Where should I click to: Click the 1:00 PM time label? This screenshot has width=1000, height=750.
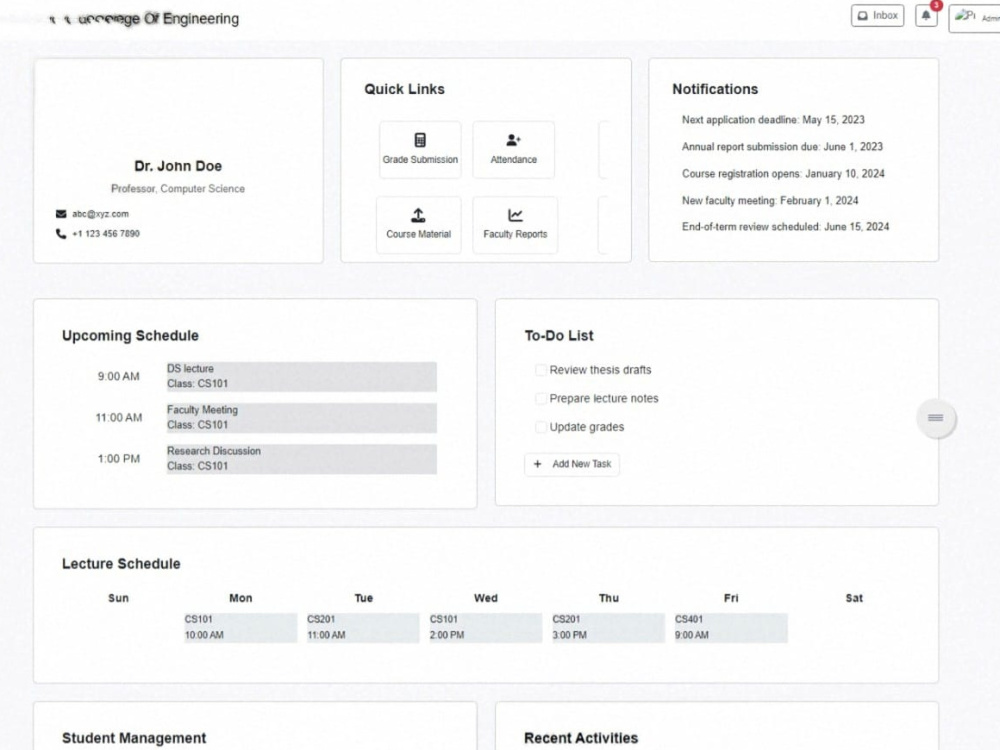(x=119, y=459)
